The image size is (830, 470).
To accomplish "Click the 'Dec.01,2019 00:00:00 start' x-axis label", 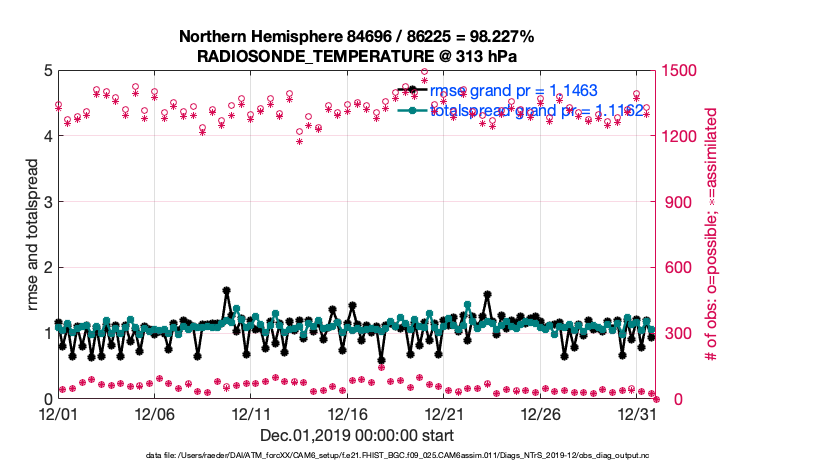I will pyautogui.click(x=356, y=435).
